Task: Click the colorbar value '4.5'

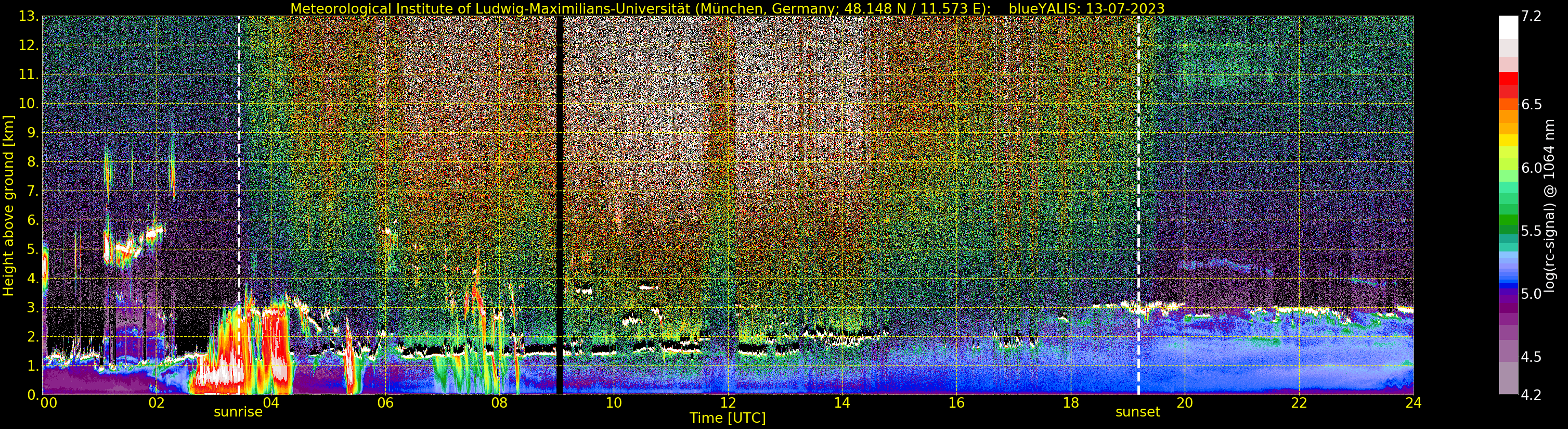Action: tap(1531, 357)
